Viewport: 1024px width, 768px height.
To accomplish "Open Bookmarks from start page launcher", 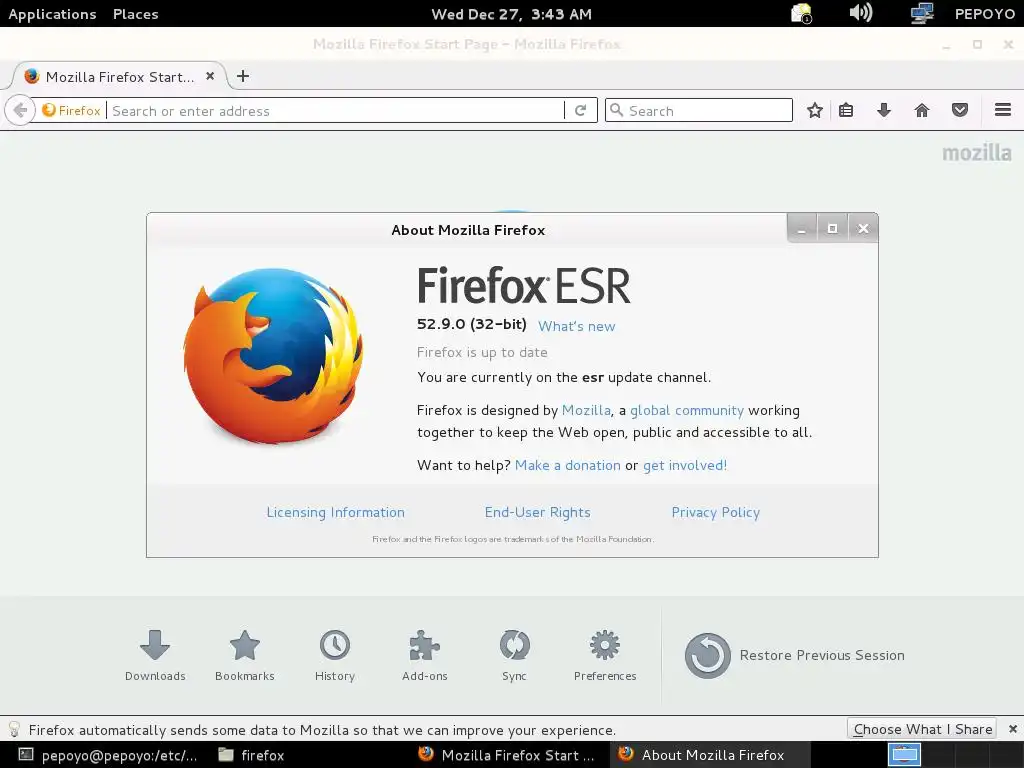I will click(245, 656).
